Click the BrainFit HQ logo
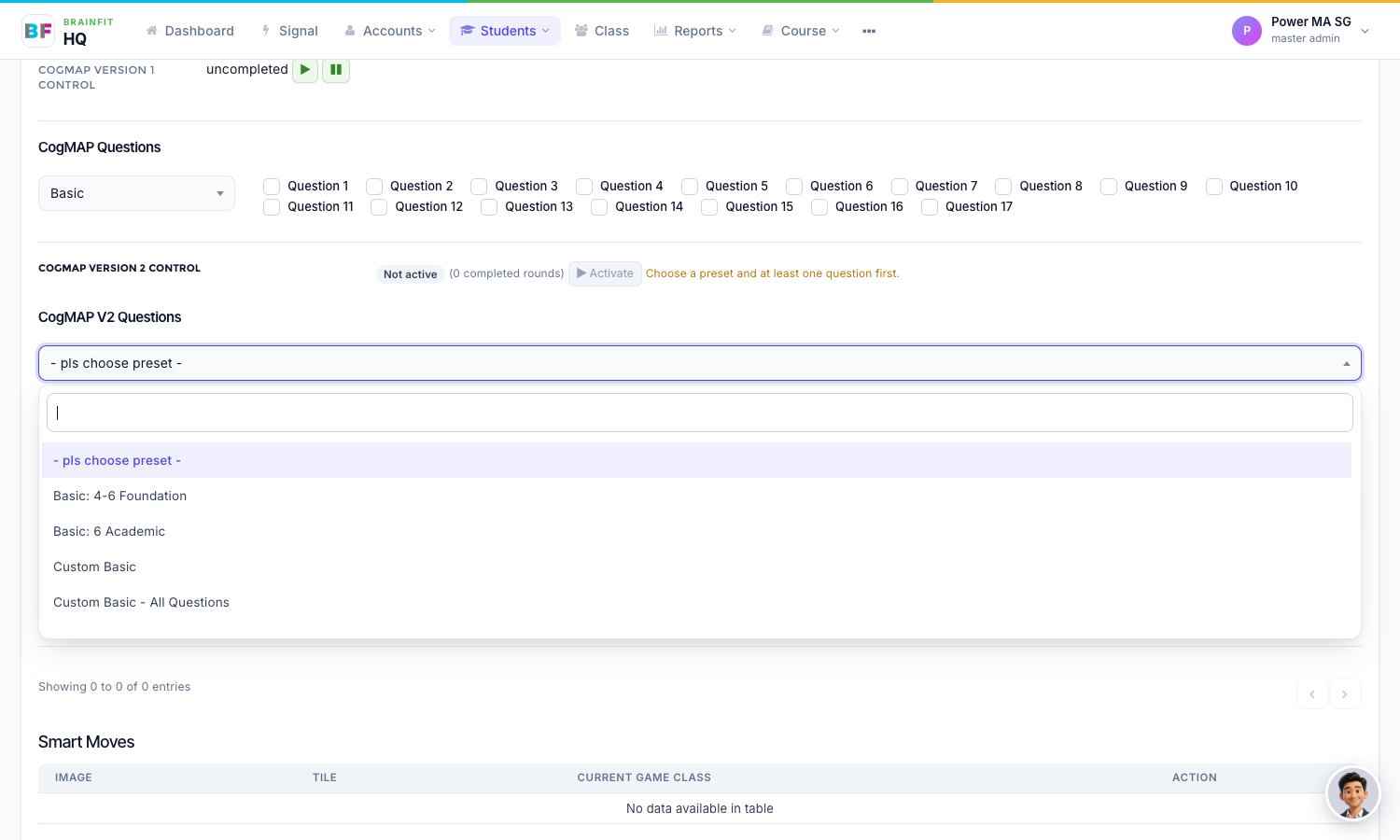Image resolution: width=1400 pixels, height=840 pixels. tap(68, 31)
